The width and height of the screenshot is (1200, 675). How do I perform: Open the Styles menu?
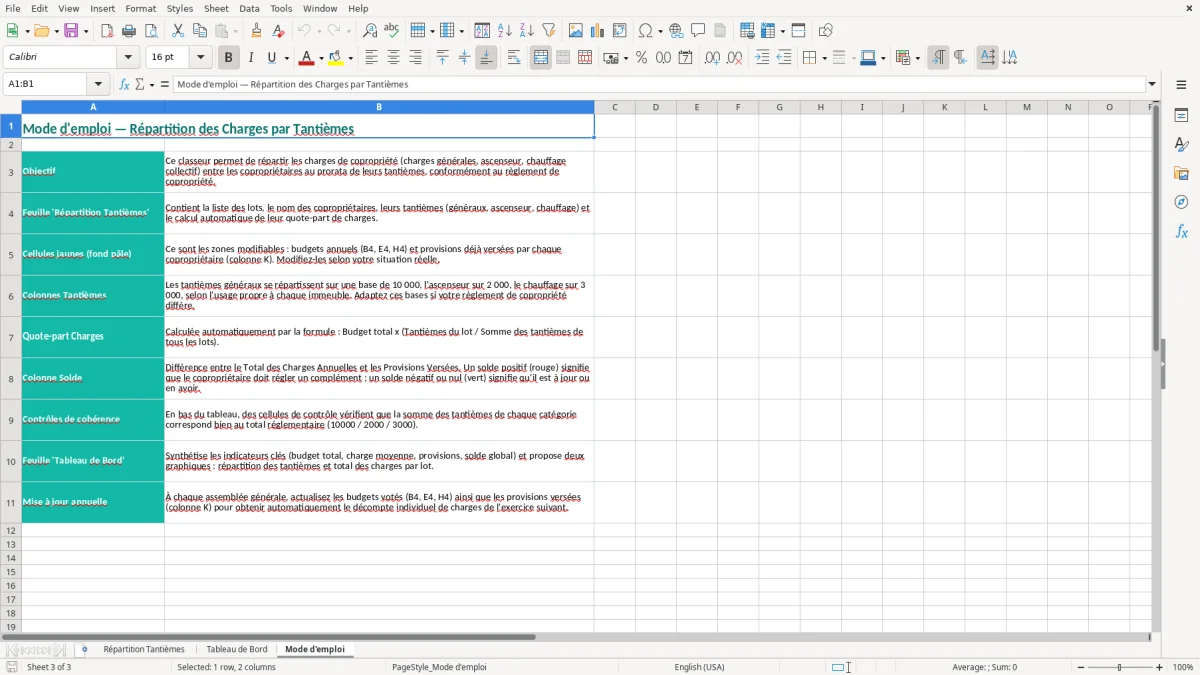point(180,8)
